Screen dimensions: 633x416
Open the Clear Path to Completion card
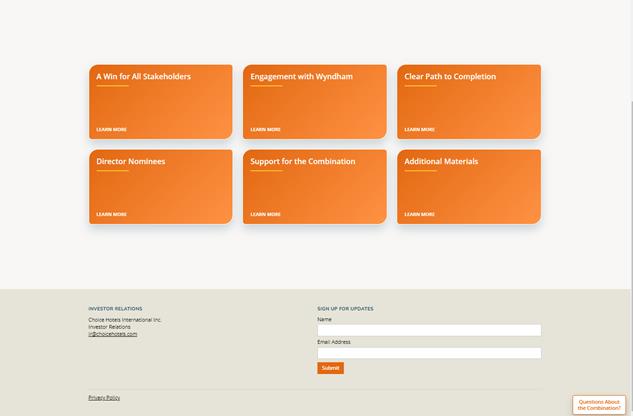click(x=468, y=100)
